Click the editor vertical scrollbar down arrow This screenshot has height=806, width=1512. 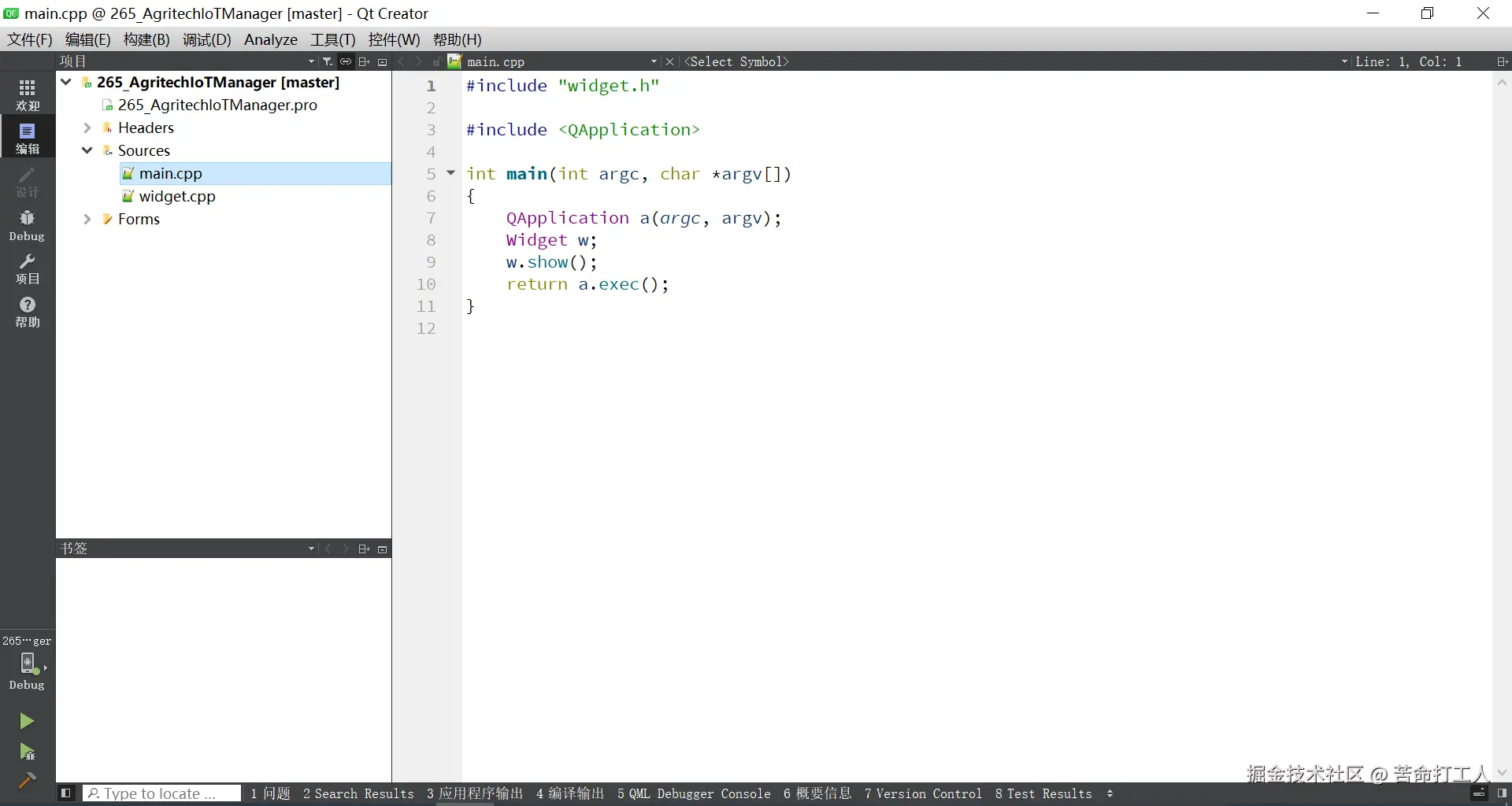[1502, 772]
